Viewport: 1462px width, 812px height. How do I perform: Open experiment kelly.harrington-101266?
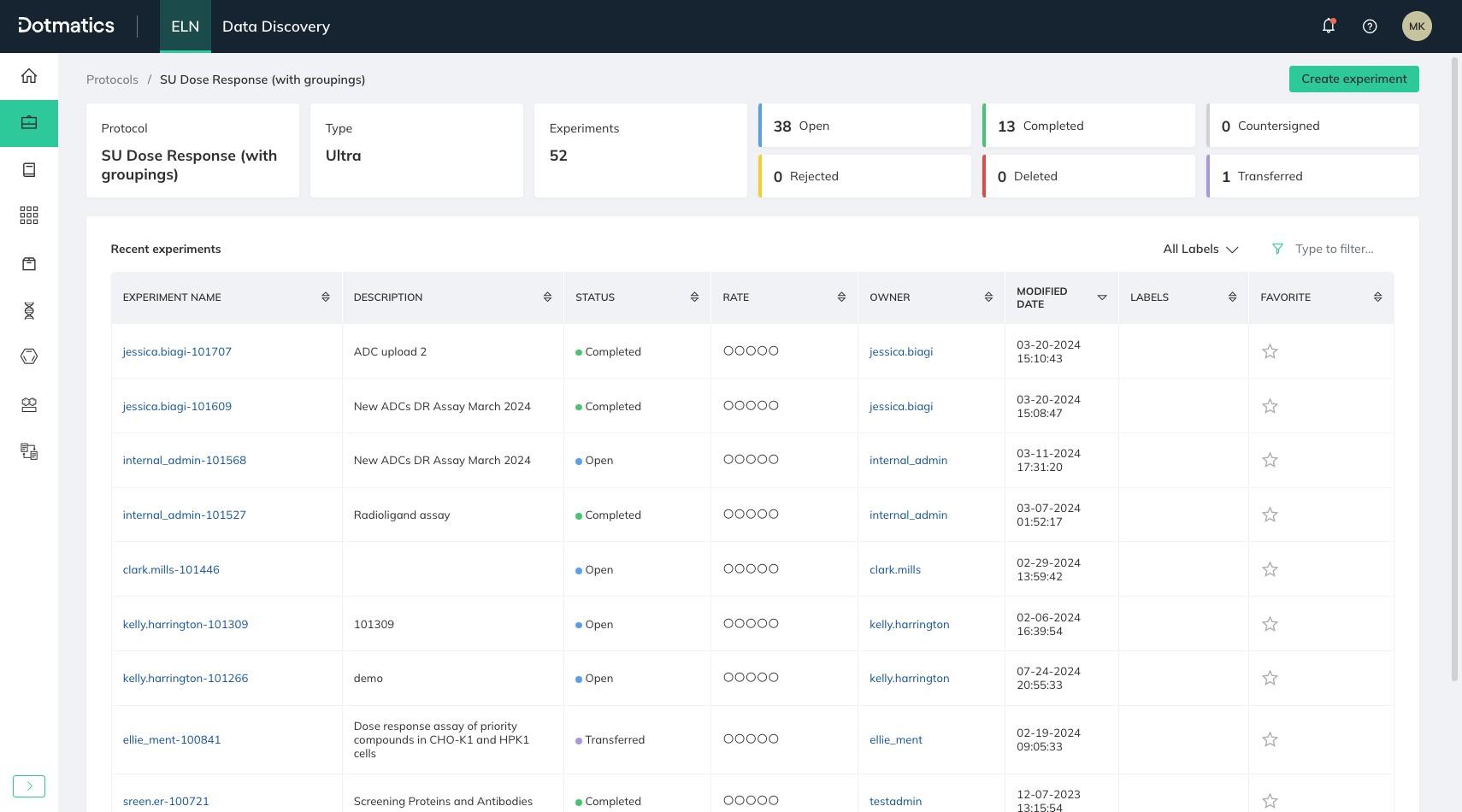[186, 678]
